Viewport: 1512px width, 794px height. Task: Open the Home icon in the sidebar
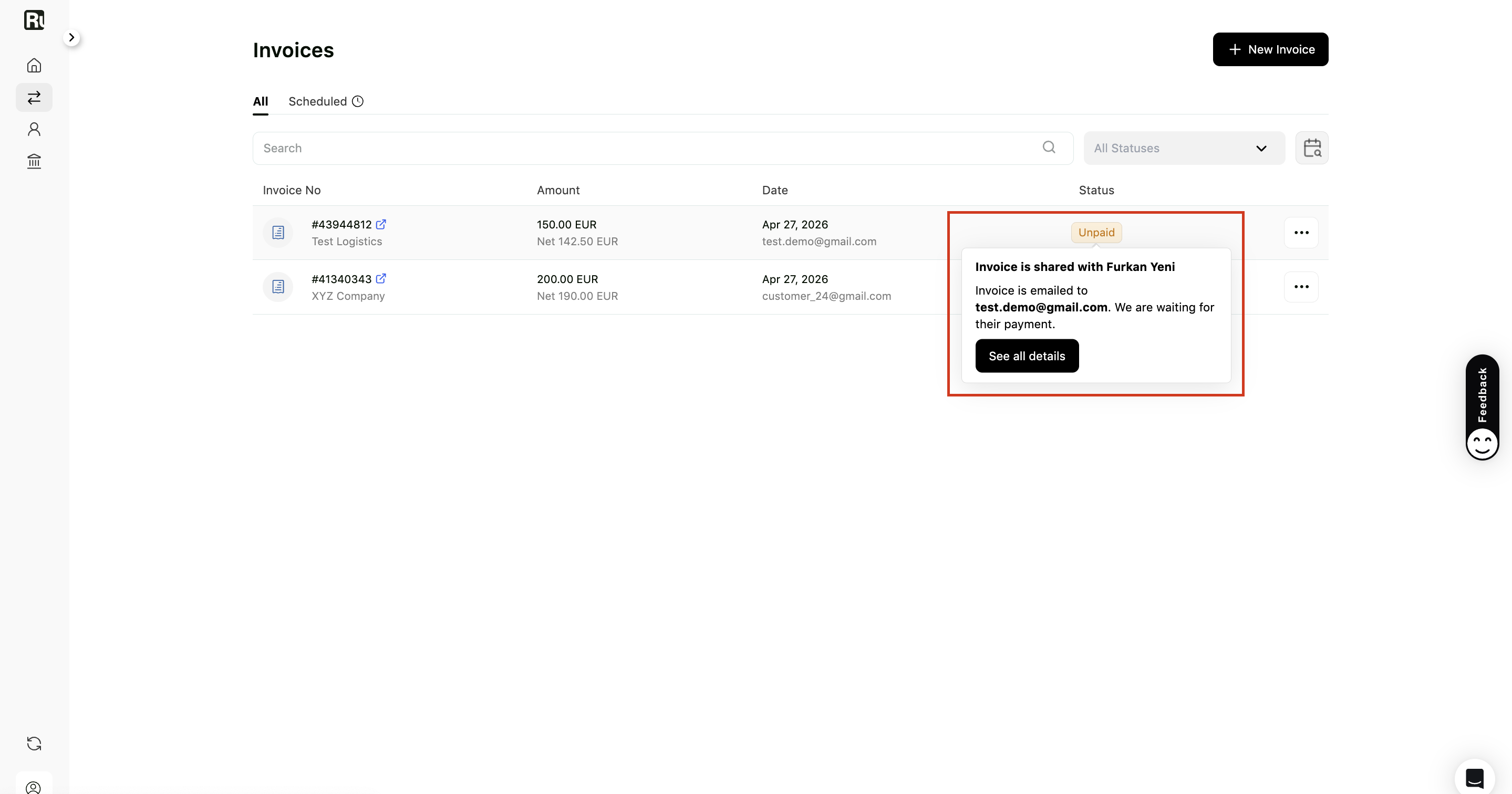pos(34,65)
